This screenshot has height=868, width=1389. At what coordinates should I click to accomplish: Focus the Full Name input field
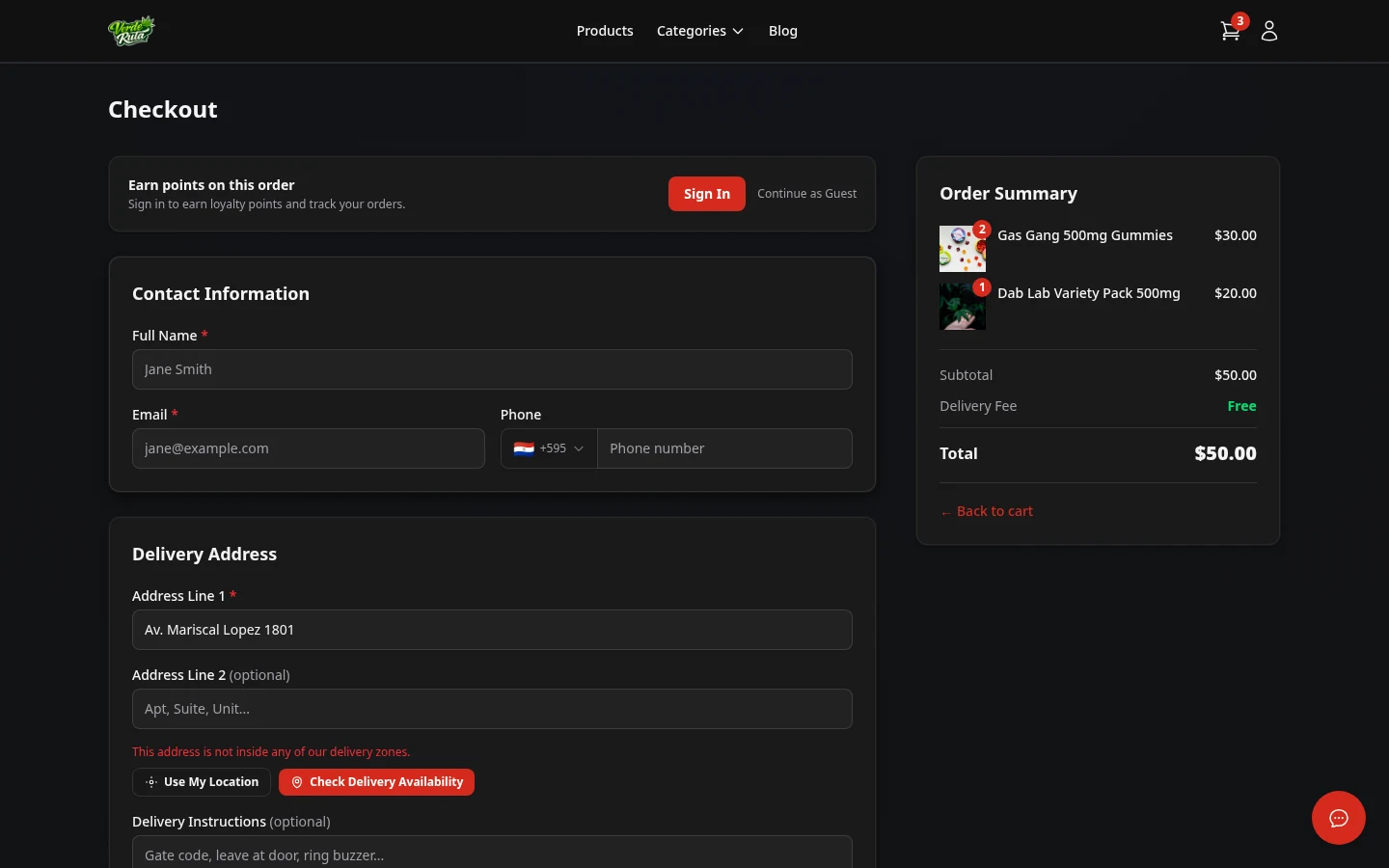pyautogui.click(x=492, y=369)
